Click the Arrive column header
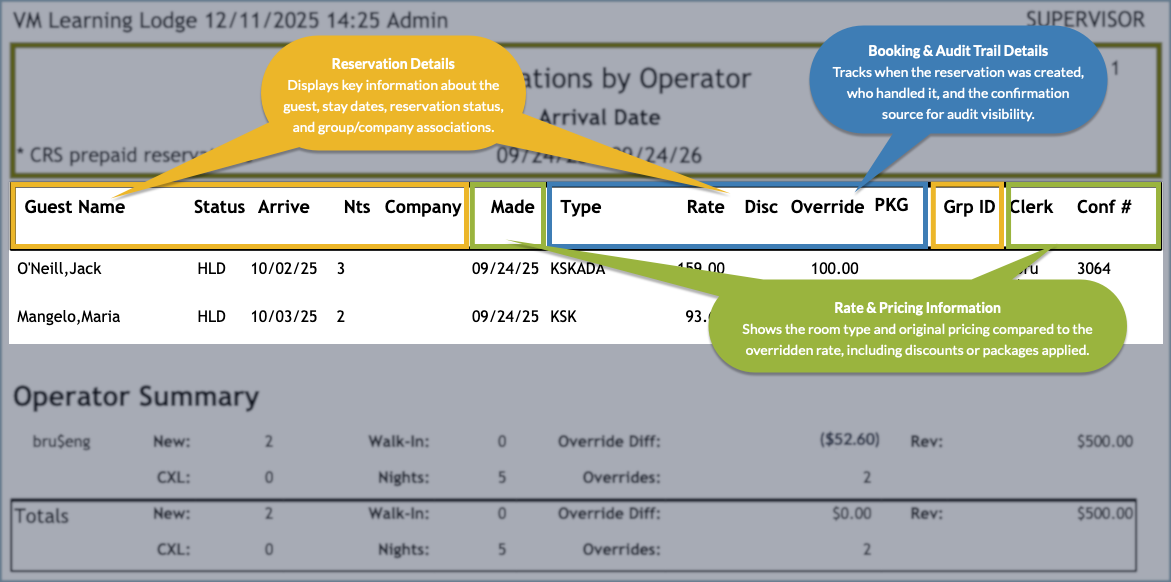 284,207
